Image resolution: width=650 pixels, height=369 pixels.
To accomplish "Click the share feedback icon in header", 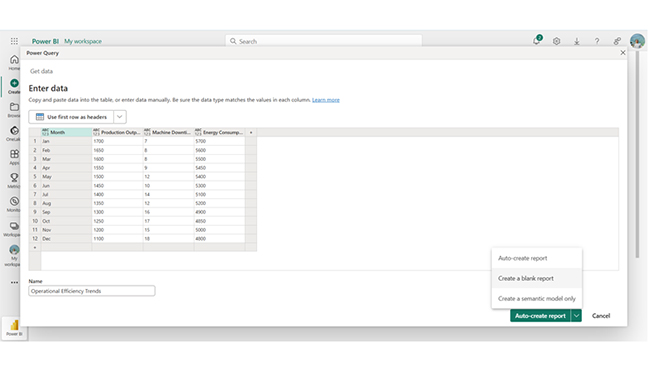I will (617, 41).
